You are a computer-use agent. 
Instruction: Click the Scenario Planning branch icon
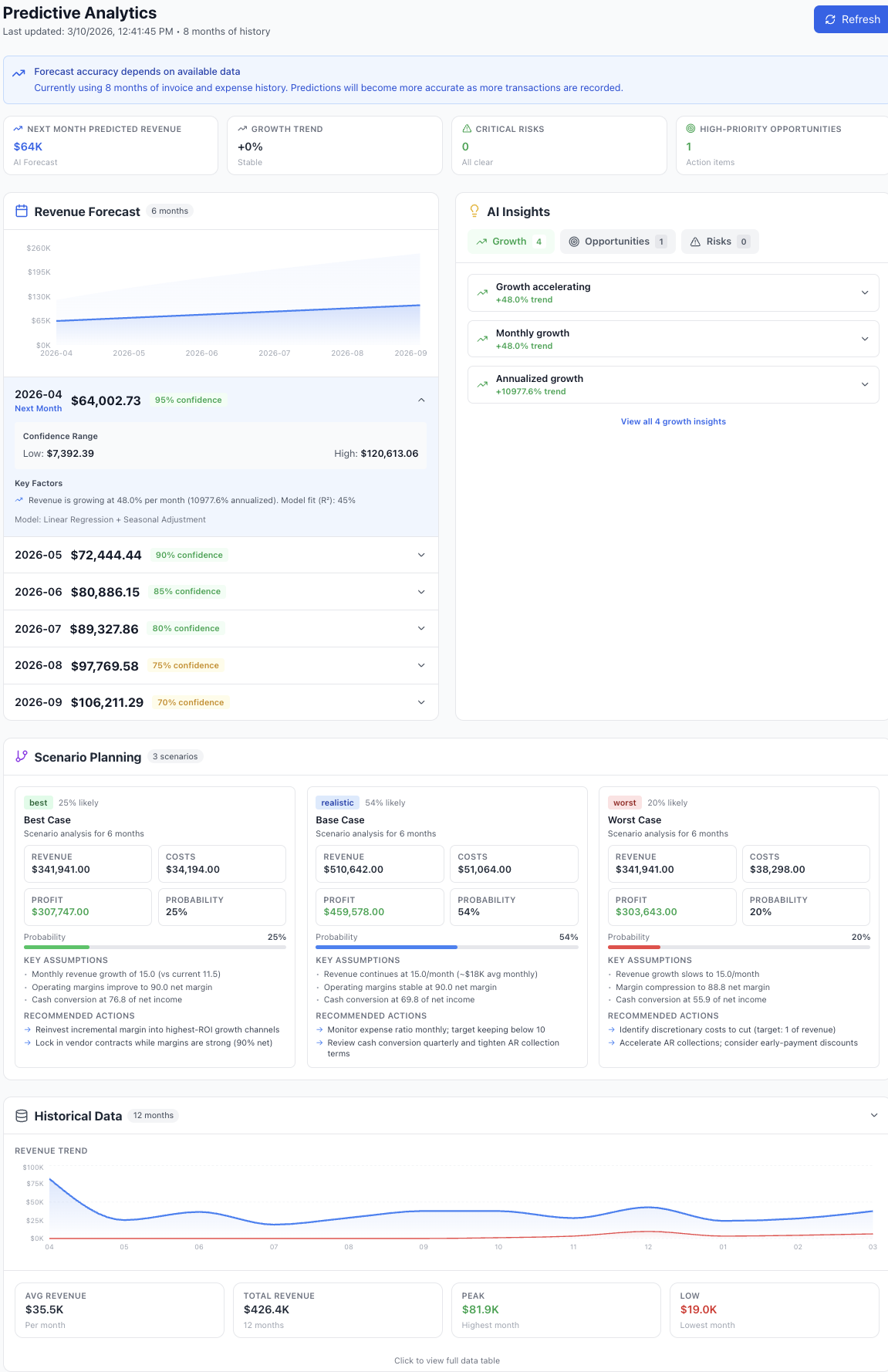click(x=22, y=756)
